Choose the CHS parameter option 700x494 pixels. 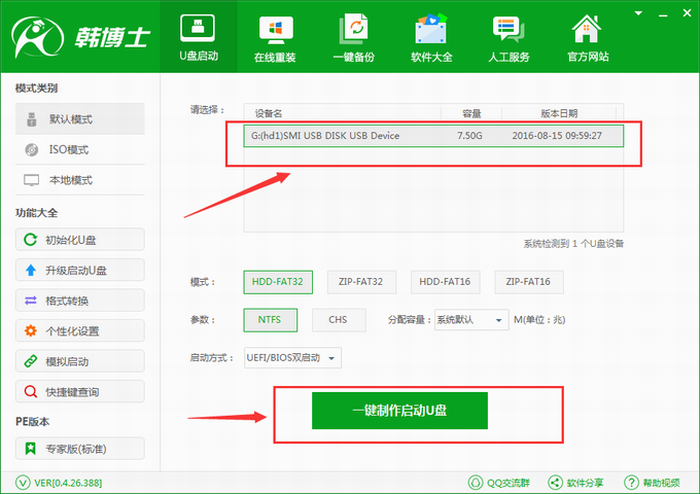338,320
